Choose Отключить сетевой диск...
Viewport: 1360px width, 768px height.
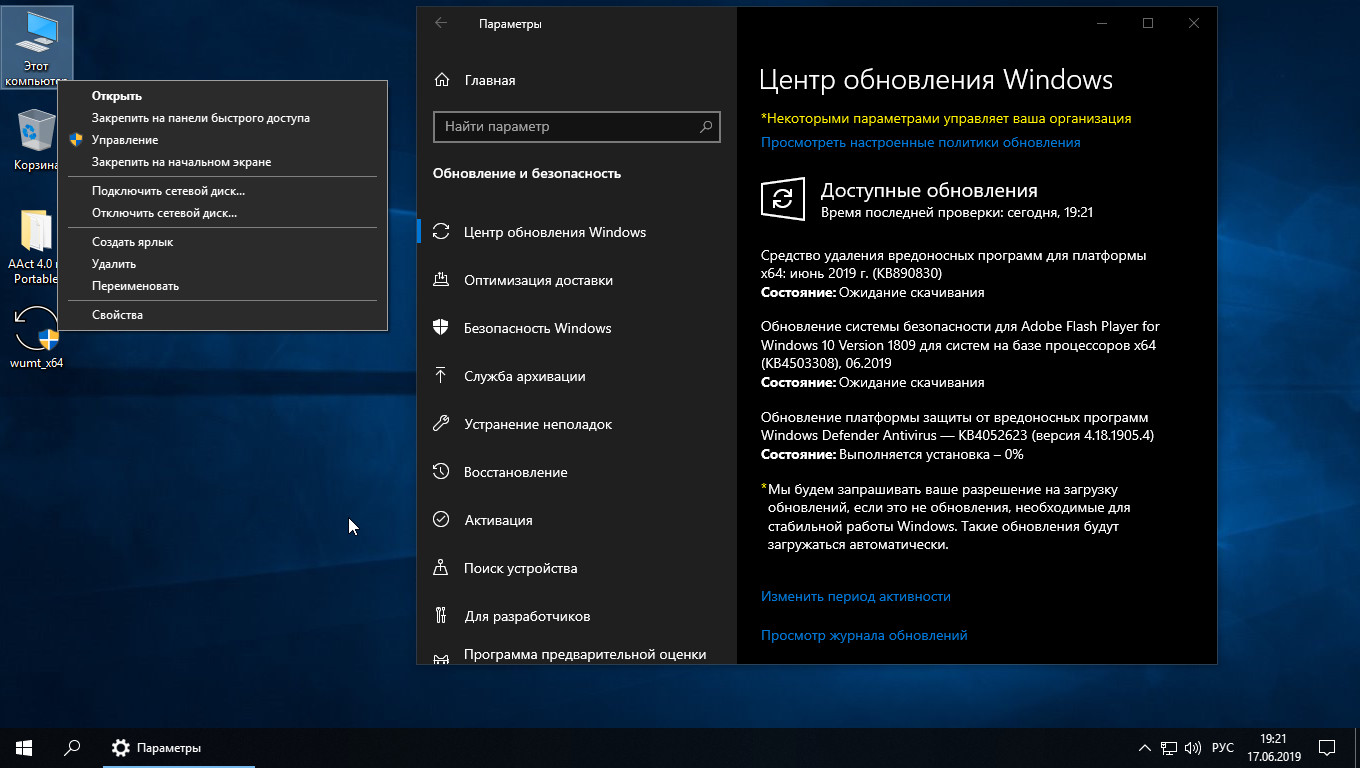tap(222, 213)
